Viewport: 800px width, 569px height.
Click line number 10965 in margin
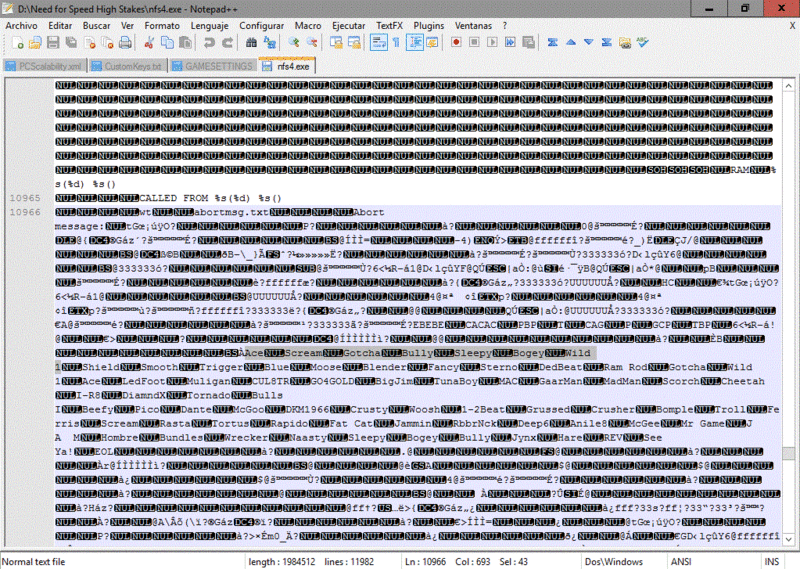pos(25,198)
